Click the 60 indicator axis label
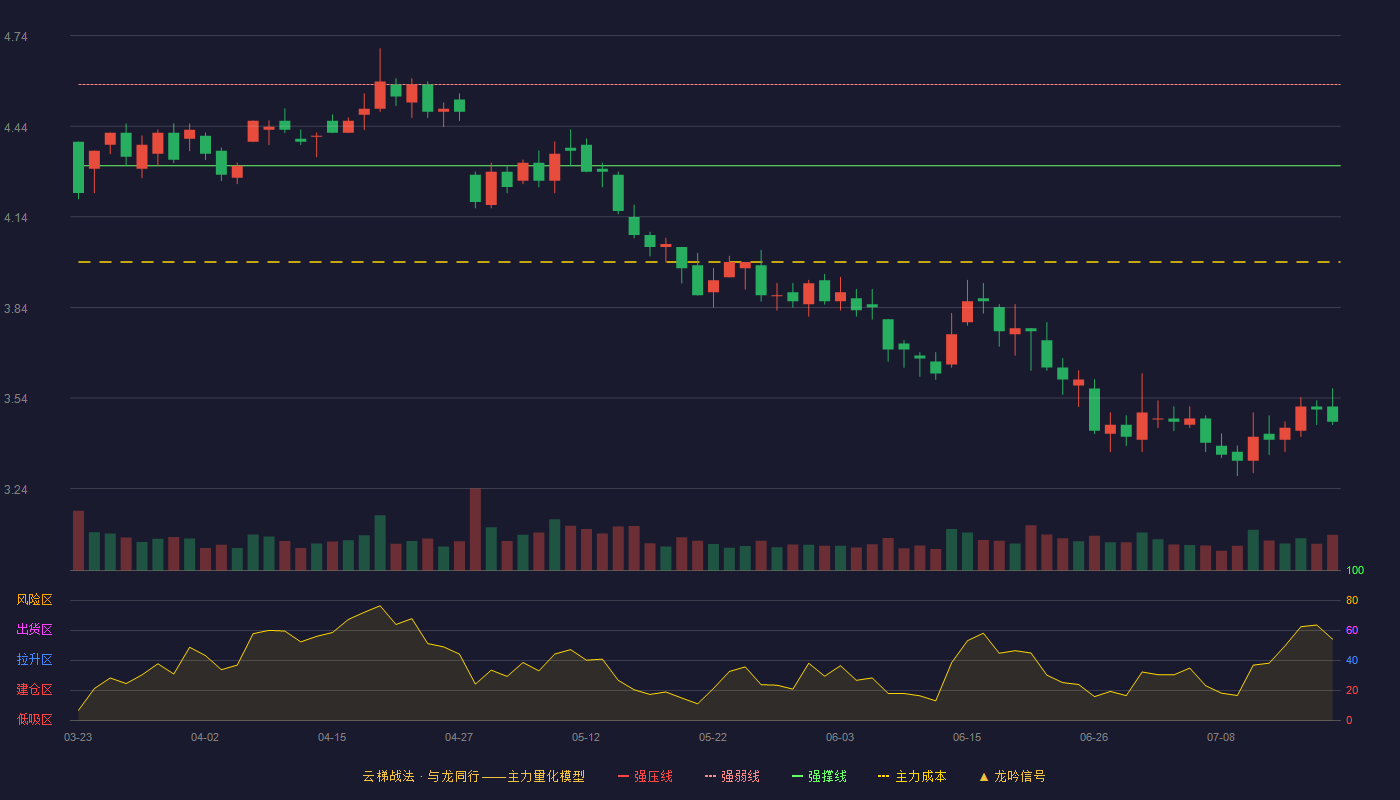 pyautogui.click(x=1352, y=630)
